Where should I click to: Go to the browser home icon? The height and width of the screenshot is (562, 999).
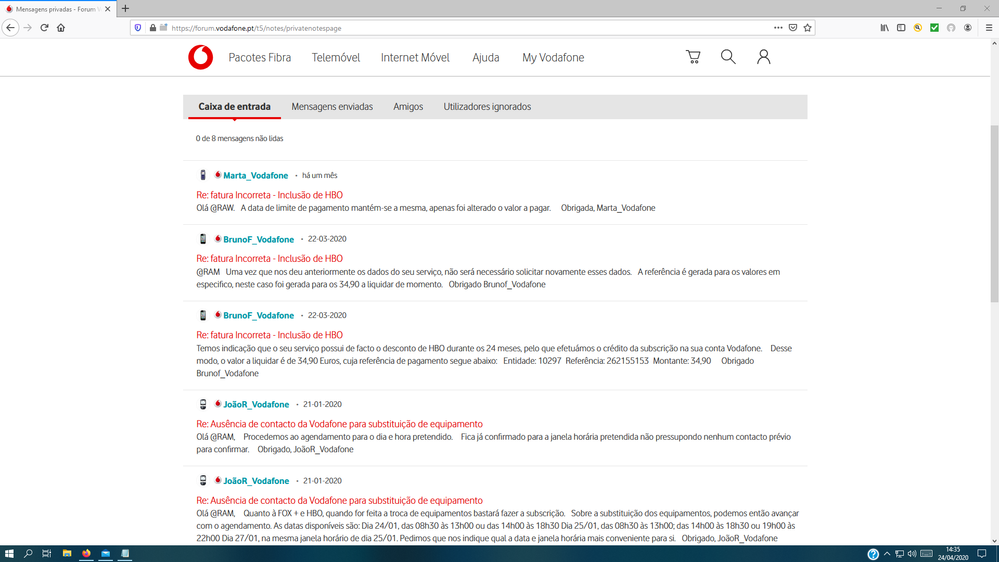pos(61,28)
